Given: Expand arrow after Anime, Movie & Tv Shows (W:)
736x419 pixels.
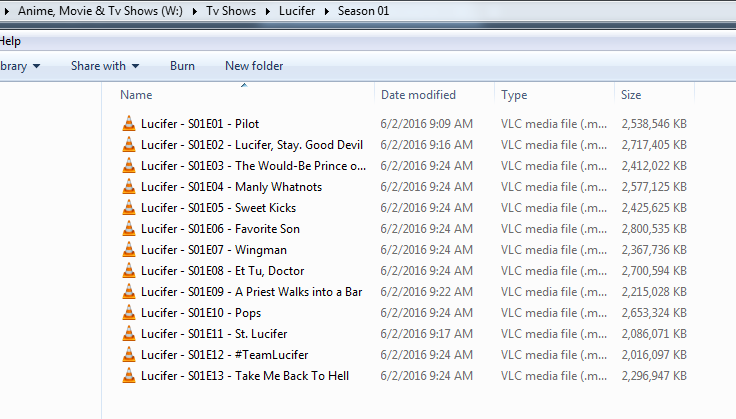Looking at the screenshot, I should 194,11.
